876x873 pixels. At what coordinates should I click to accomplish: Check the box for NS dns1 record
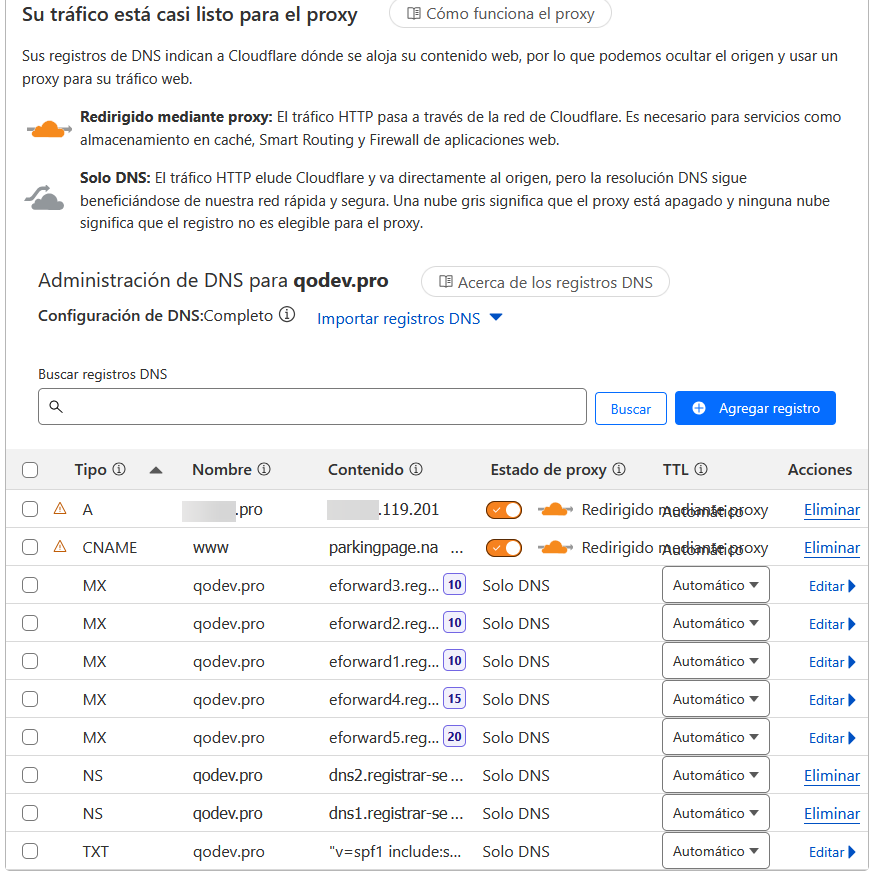click(x=30, y=813)
